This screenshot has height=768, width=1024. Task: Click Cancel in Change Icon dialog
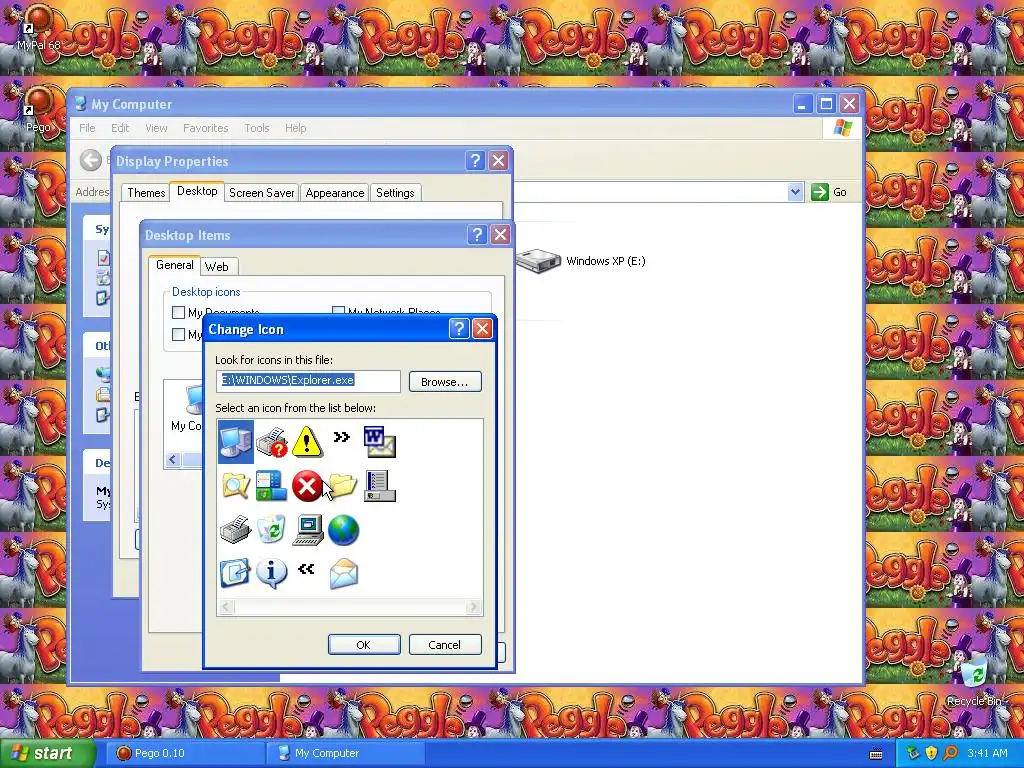445,645
